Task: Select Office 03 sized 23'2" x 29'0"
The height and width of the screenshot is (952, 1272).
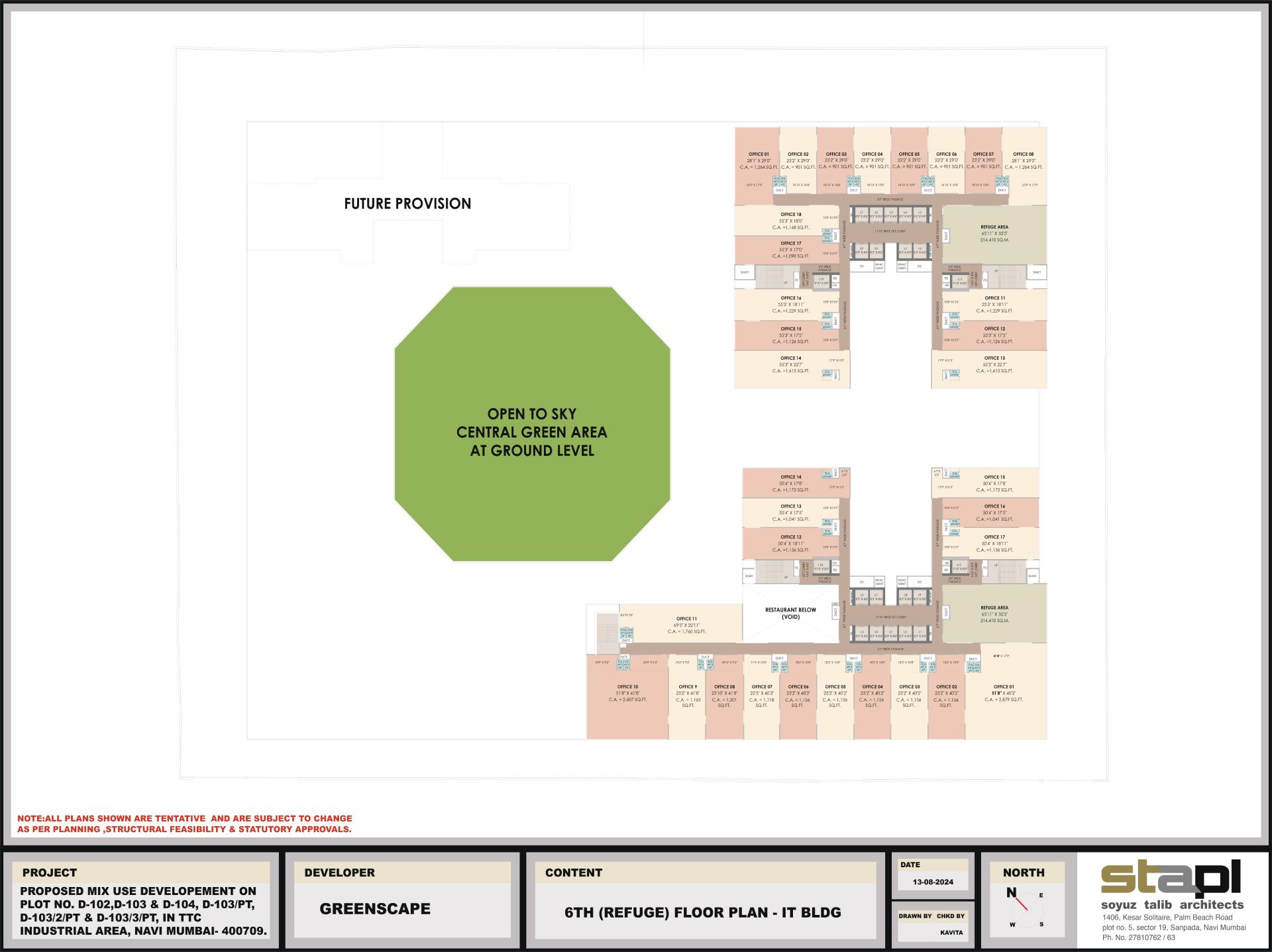Action: click(x=835, y=160)
